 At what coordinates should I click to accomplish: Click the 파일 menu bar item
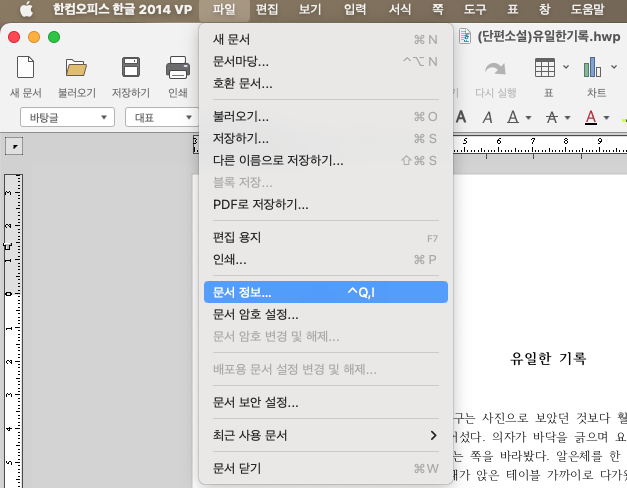224,9
